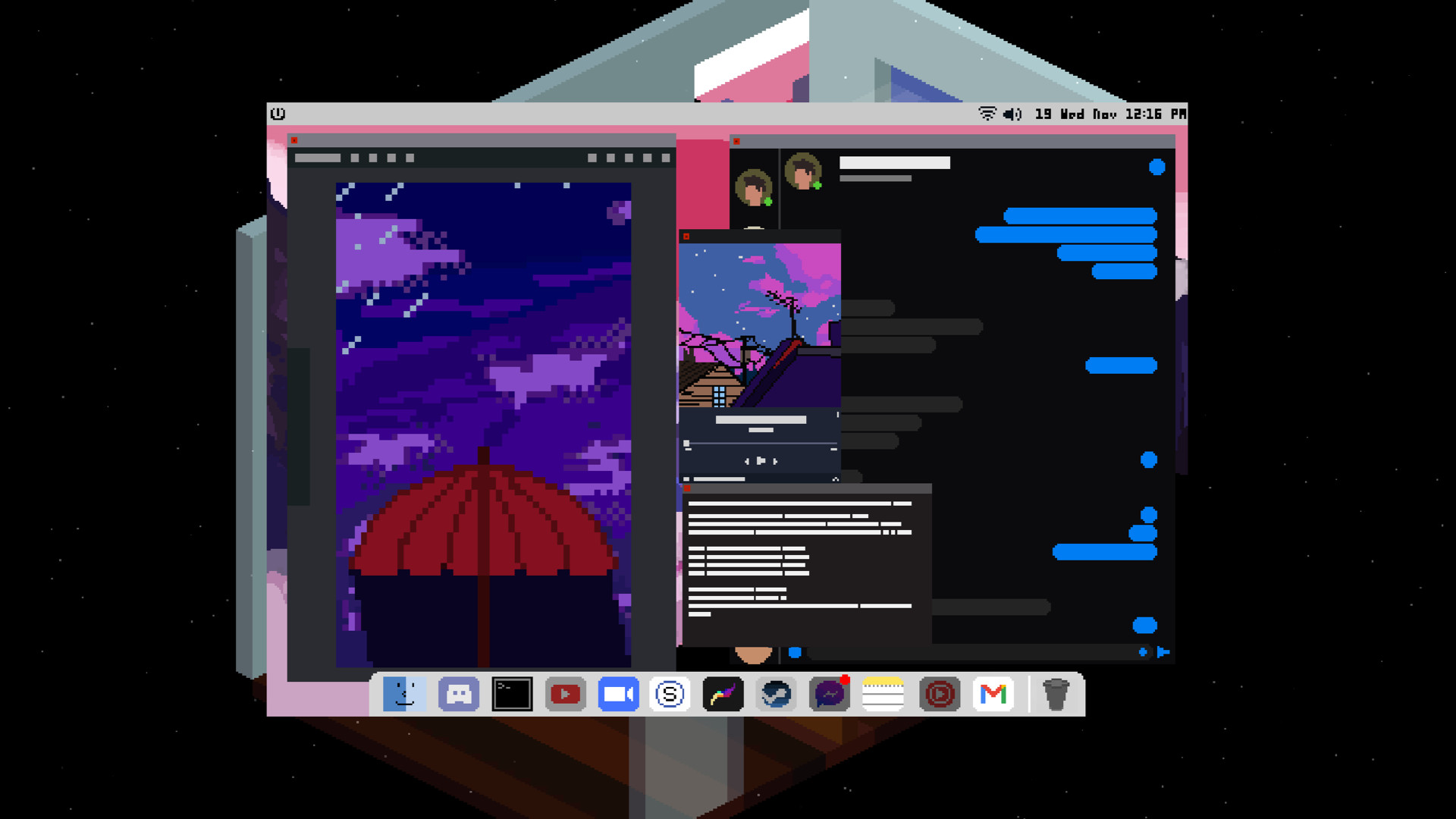Image resolution: width=1456 pixels, height=819 pixels.
Task: Open Gmail from the dock
Action: click(x=993, y=692)
